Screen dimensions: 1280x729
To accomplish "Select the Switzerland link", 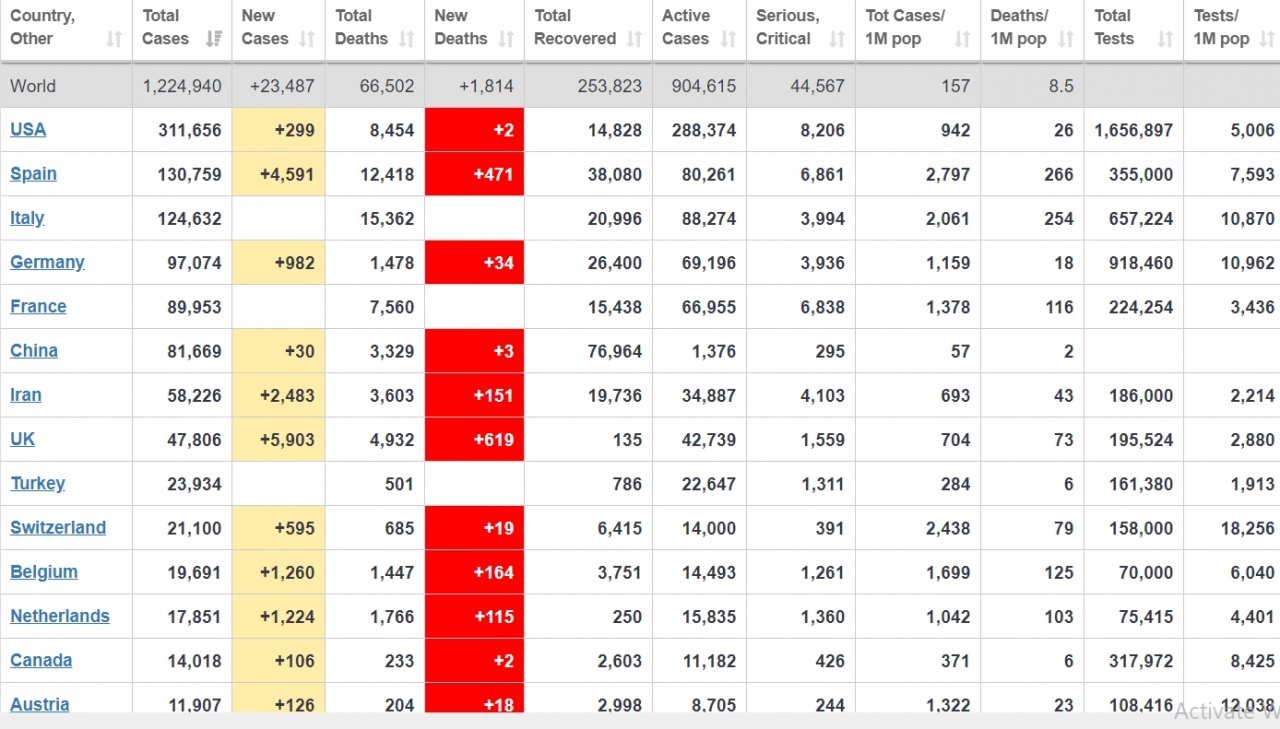I will [58, 528].
